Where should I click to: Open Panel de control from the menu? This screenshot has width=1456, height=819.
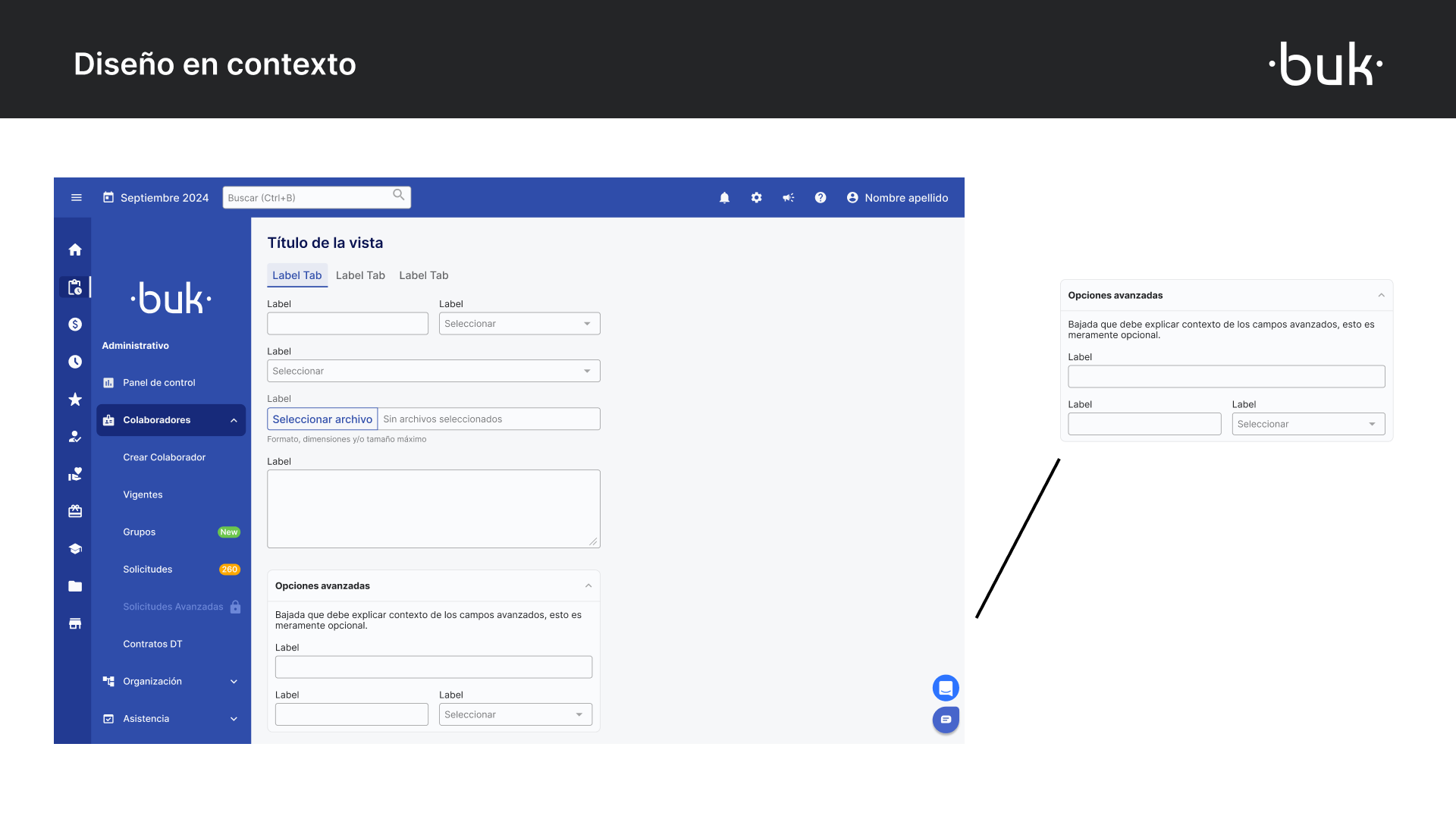point(158,382)
